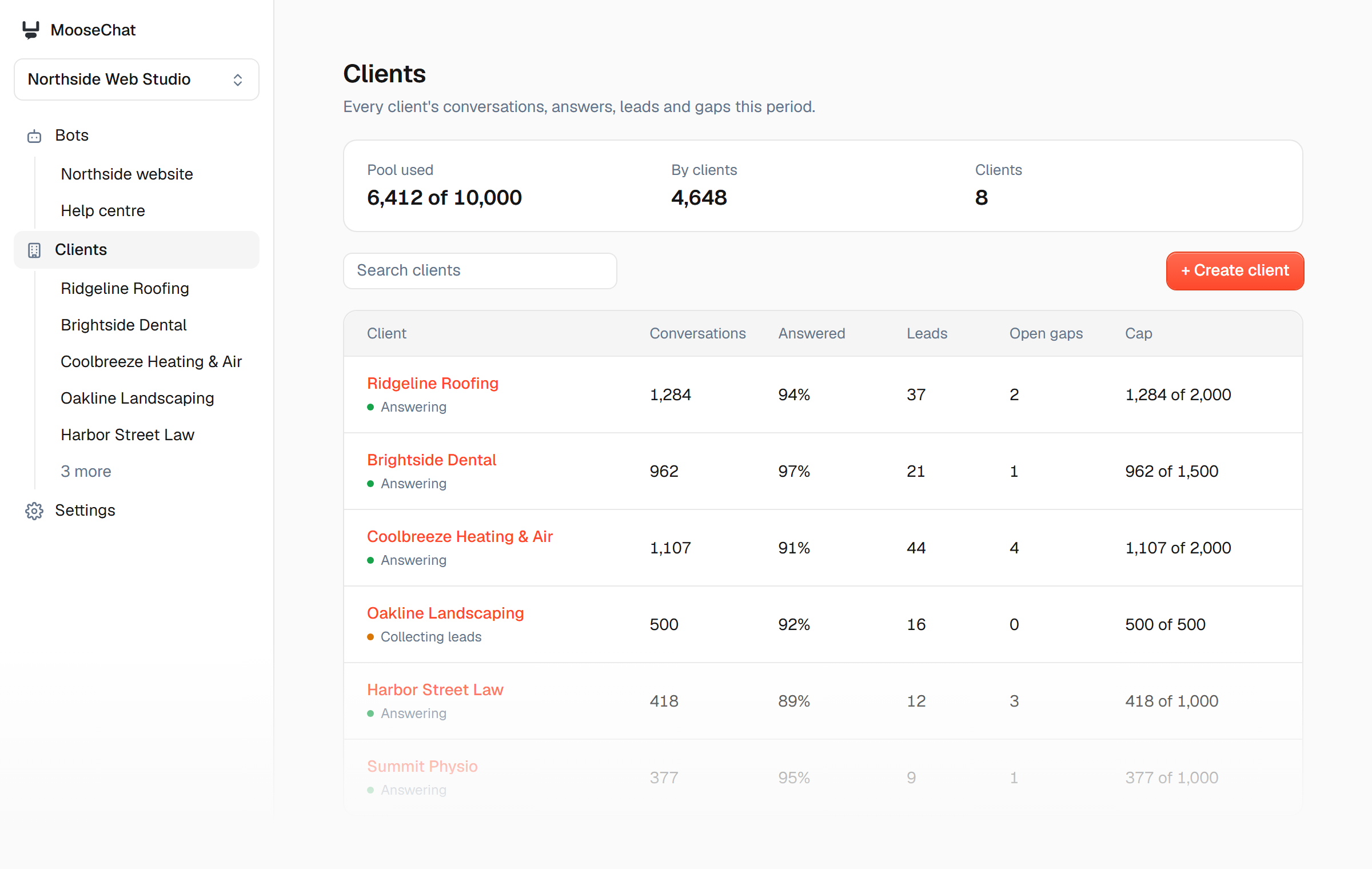This screenshot has height=869, width=1372.
Task: Click the Client column header
Action: 386,334
